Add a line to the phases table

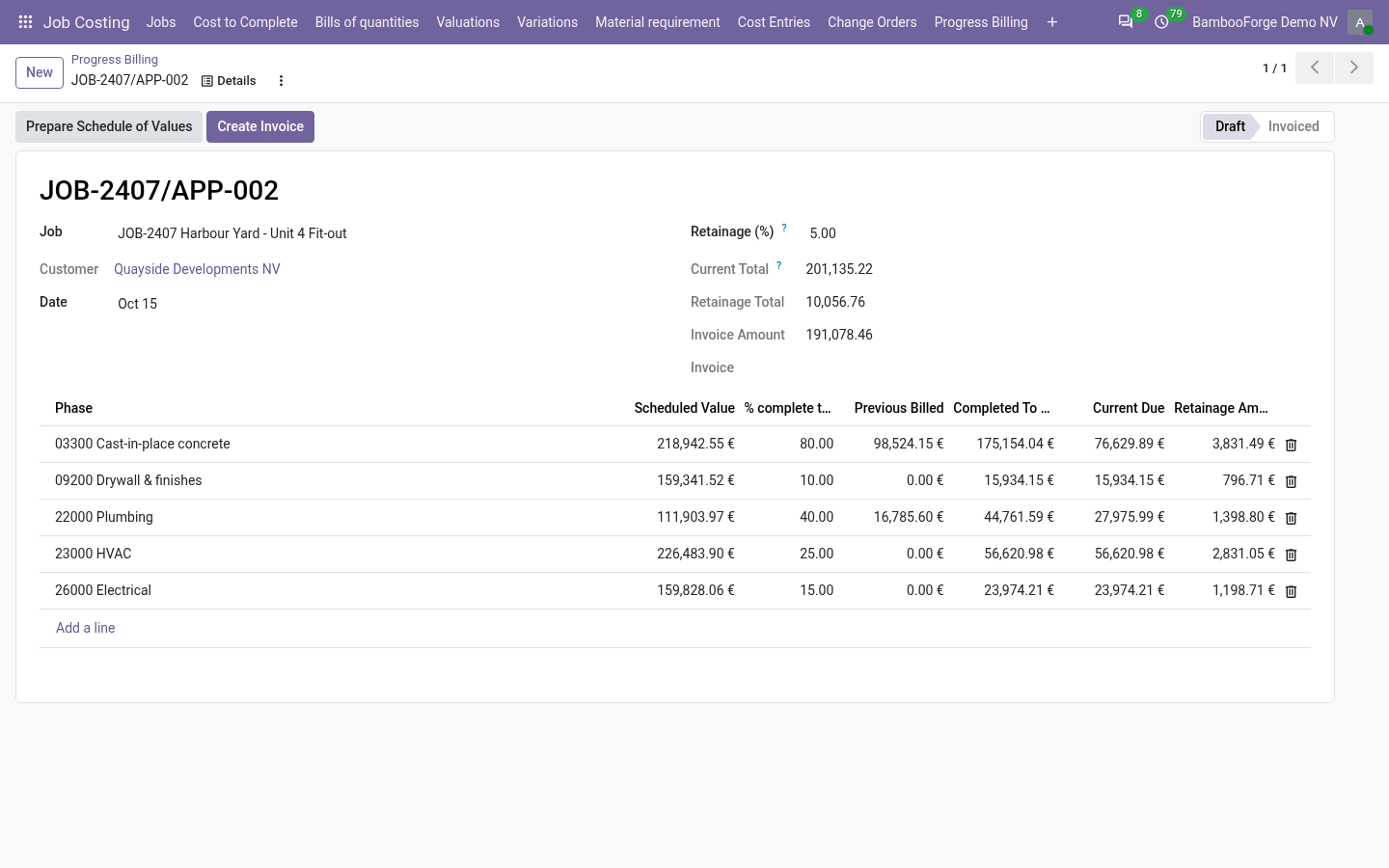pos(86,628)
